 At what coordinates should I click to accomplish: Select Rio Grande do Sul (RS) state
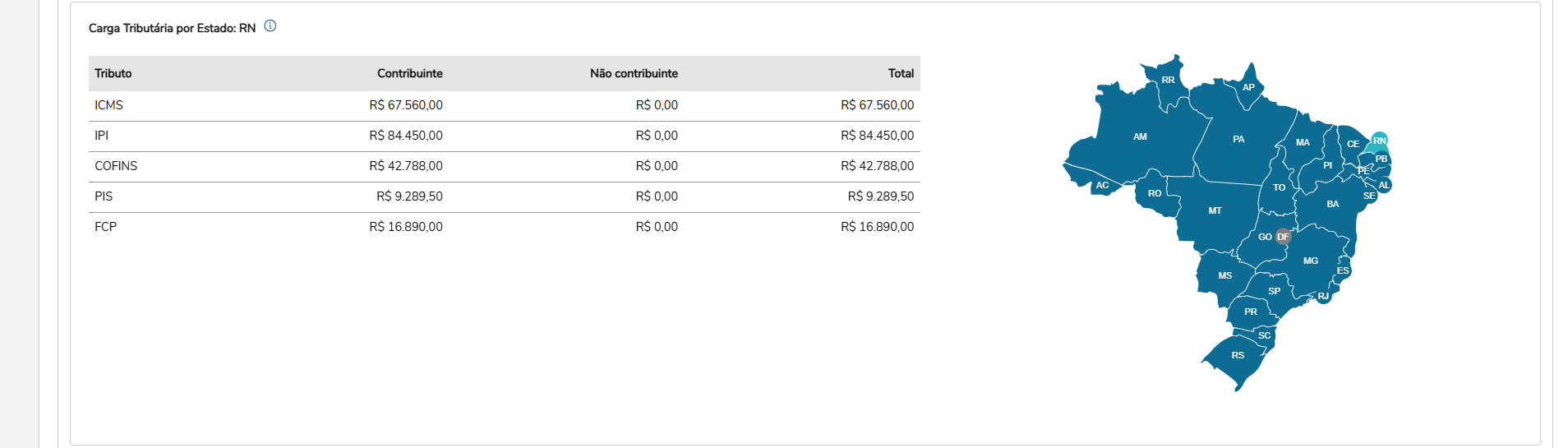click(x=1238, y=356)
